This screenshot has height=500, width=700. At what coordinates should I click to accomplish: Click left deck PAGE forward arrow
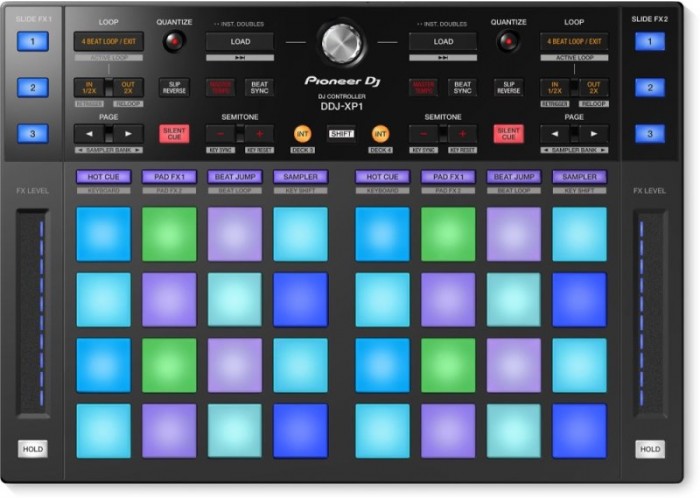pos(128,133)
